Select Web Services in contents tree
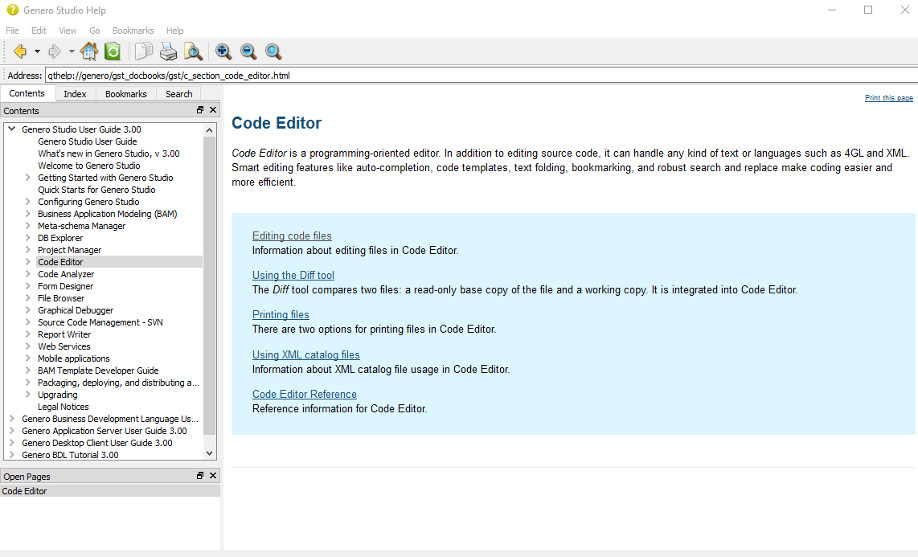Viewport: 918px width, 557px height. click(x=64, y=347)
